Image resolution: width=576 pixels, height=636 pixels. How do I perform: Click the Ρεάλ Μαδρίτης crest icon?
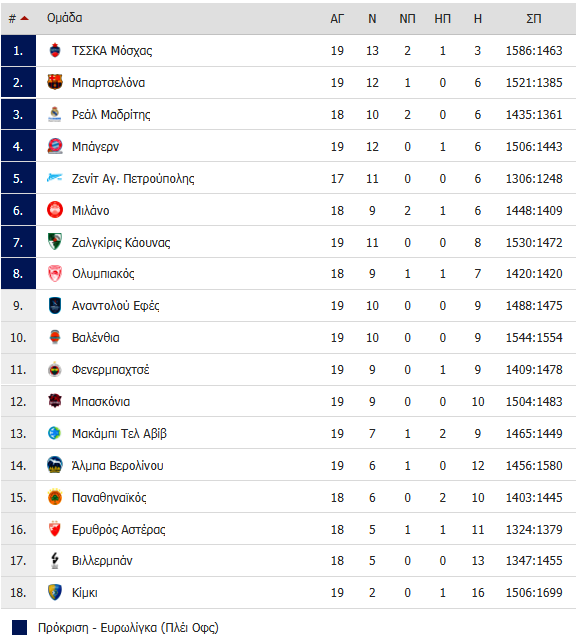pos(55,114)
